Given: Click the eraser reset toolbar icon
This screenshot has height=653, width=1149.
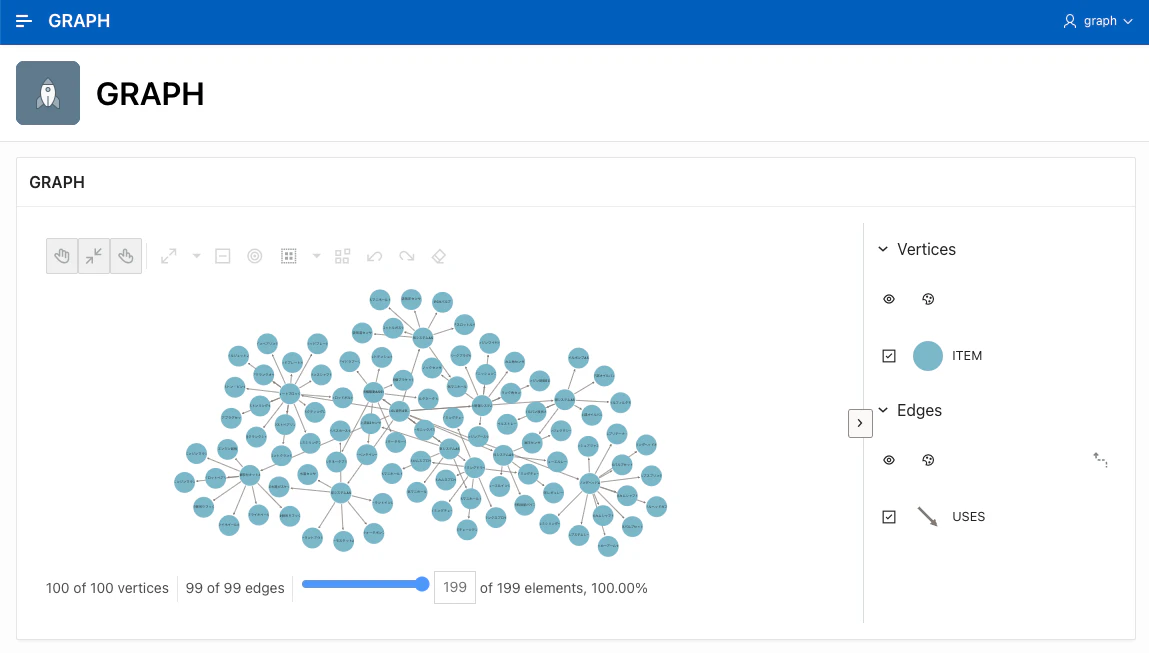Looking at the screenshot, I should tap(439, 257).
